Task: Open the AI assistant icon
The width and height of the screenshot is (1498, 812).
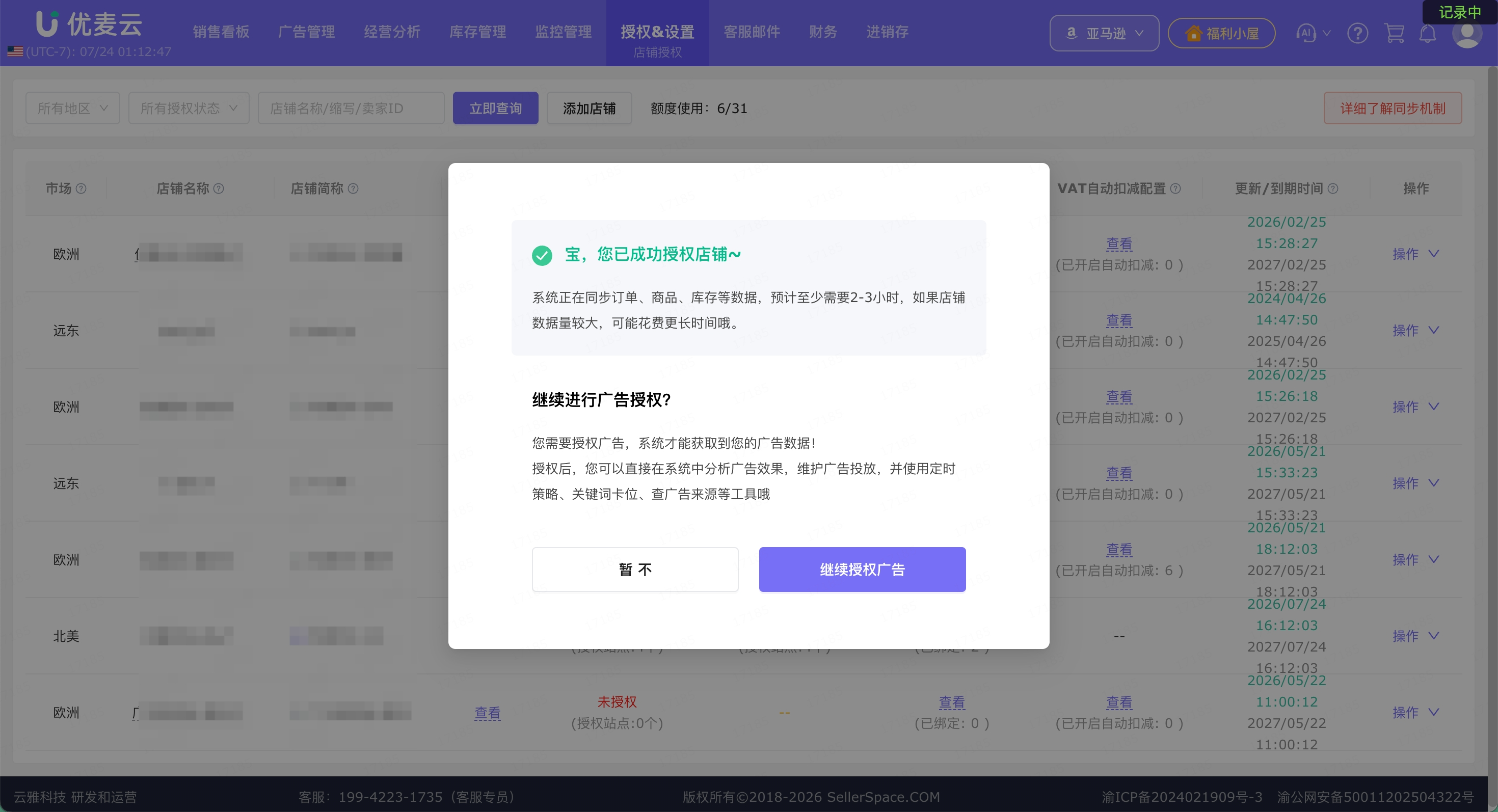Action: coord(1305,33)
